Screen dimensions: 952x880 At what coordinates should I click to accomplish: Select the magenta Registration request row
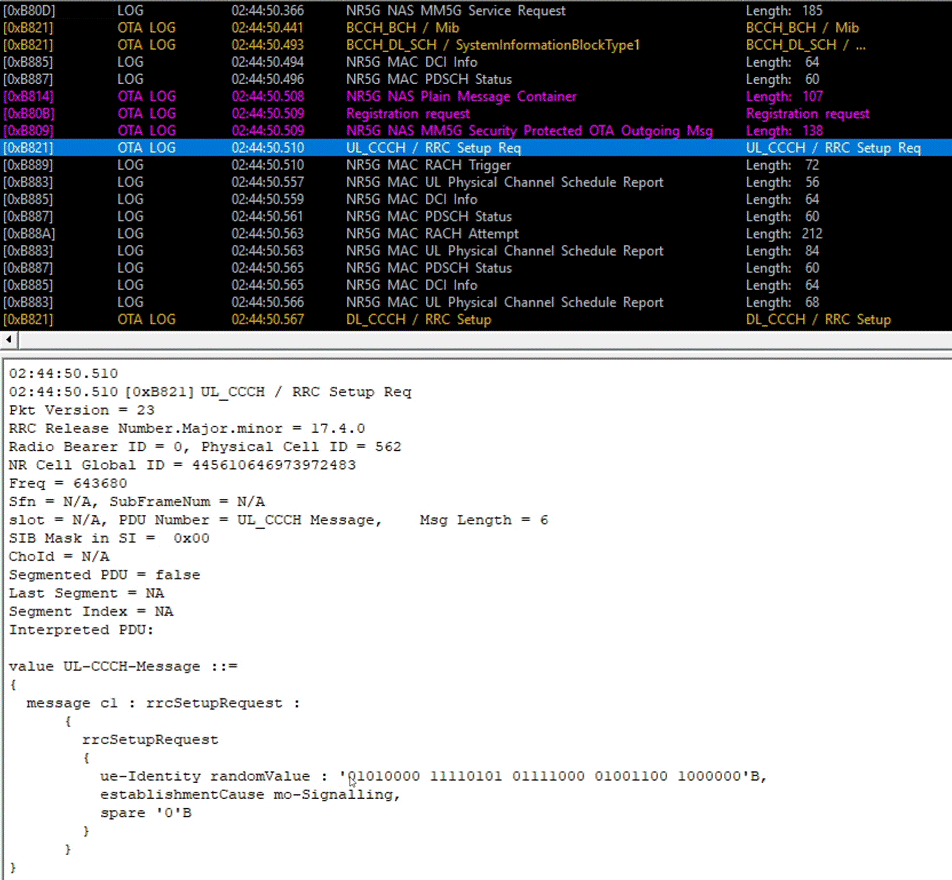476,113
